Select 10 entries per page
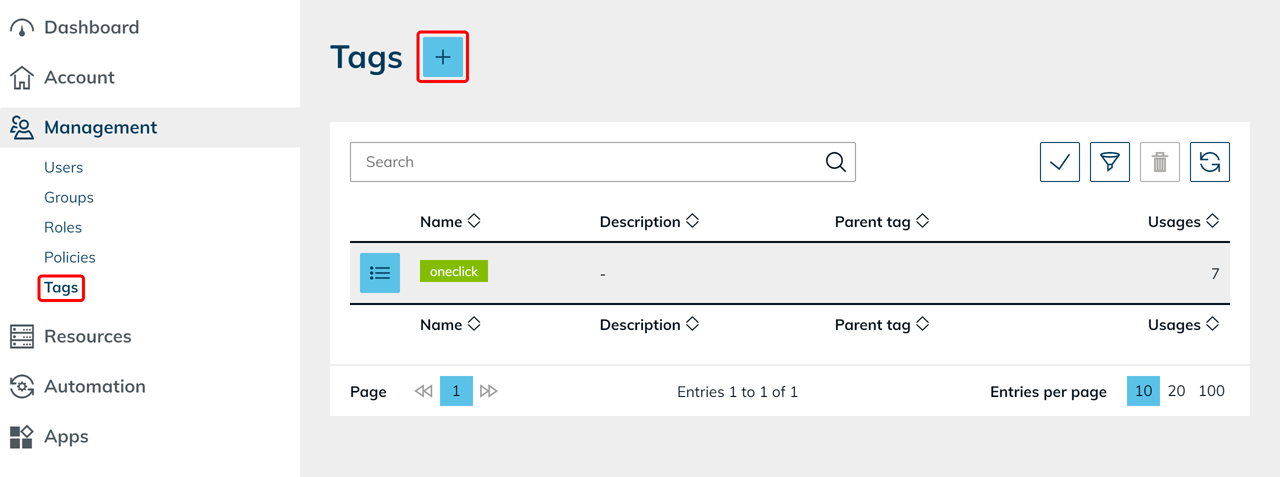Screen dimensions: 1280x477 point(1143,391)
